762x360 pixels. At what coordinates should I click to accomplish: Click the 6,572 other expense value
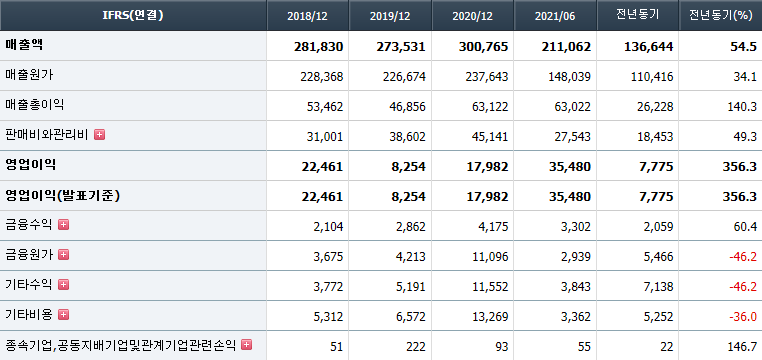coord(411,317)
